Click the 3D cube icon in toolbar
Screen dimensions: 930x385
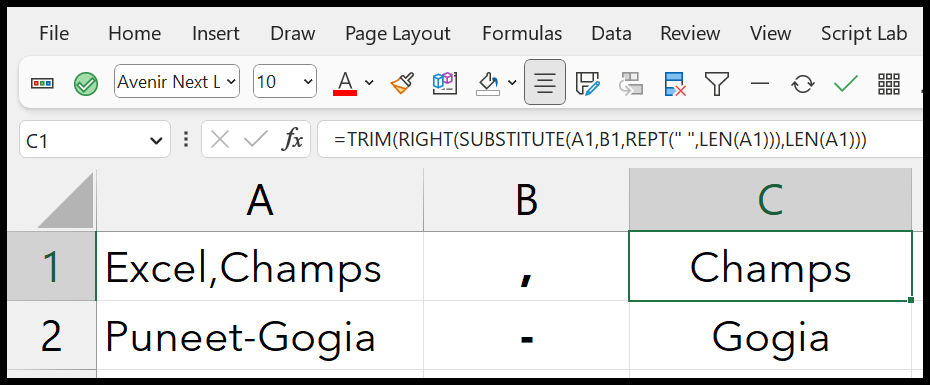444,82
